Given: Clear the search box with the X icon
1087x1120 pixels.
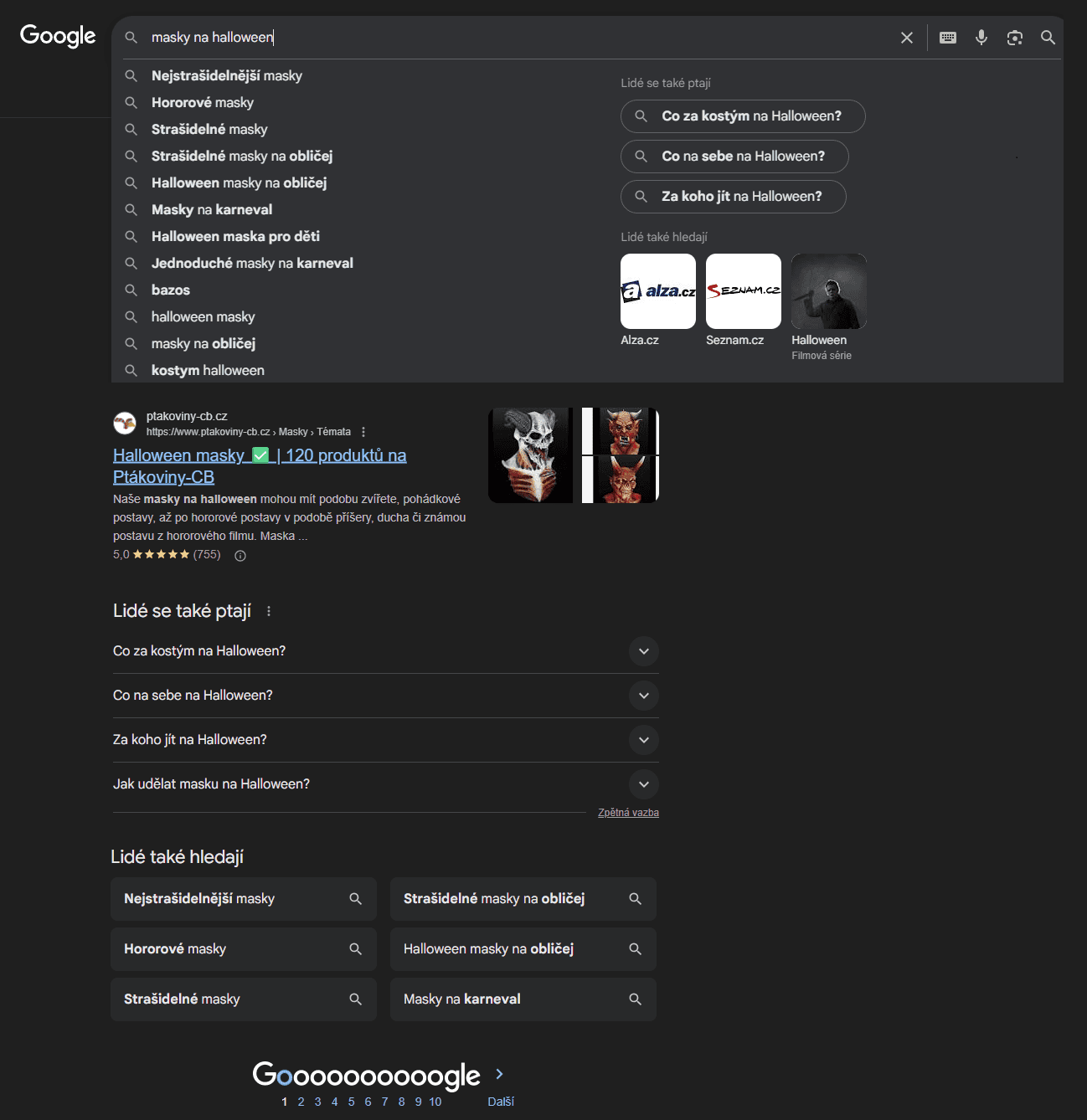Looking at the screenshot, I should point(906,38).
